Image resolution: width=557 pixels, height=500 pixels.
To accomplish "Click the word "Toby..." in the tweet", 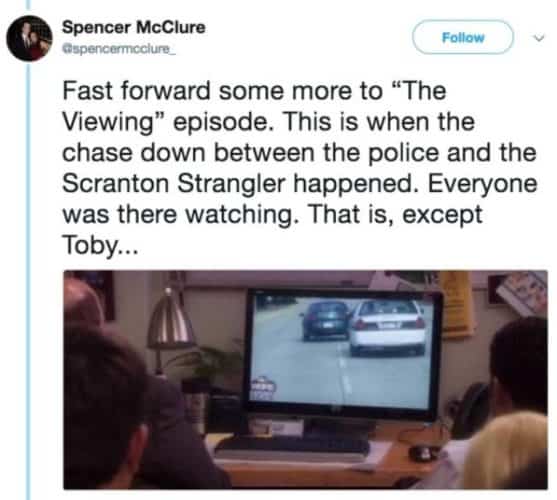I will pyautogui.click(x=100, y=245).
